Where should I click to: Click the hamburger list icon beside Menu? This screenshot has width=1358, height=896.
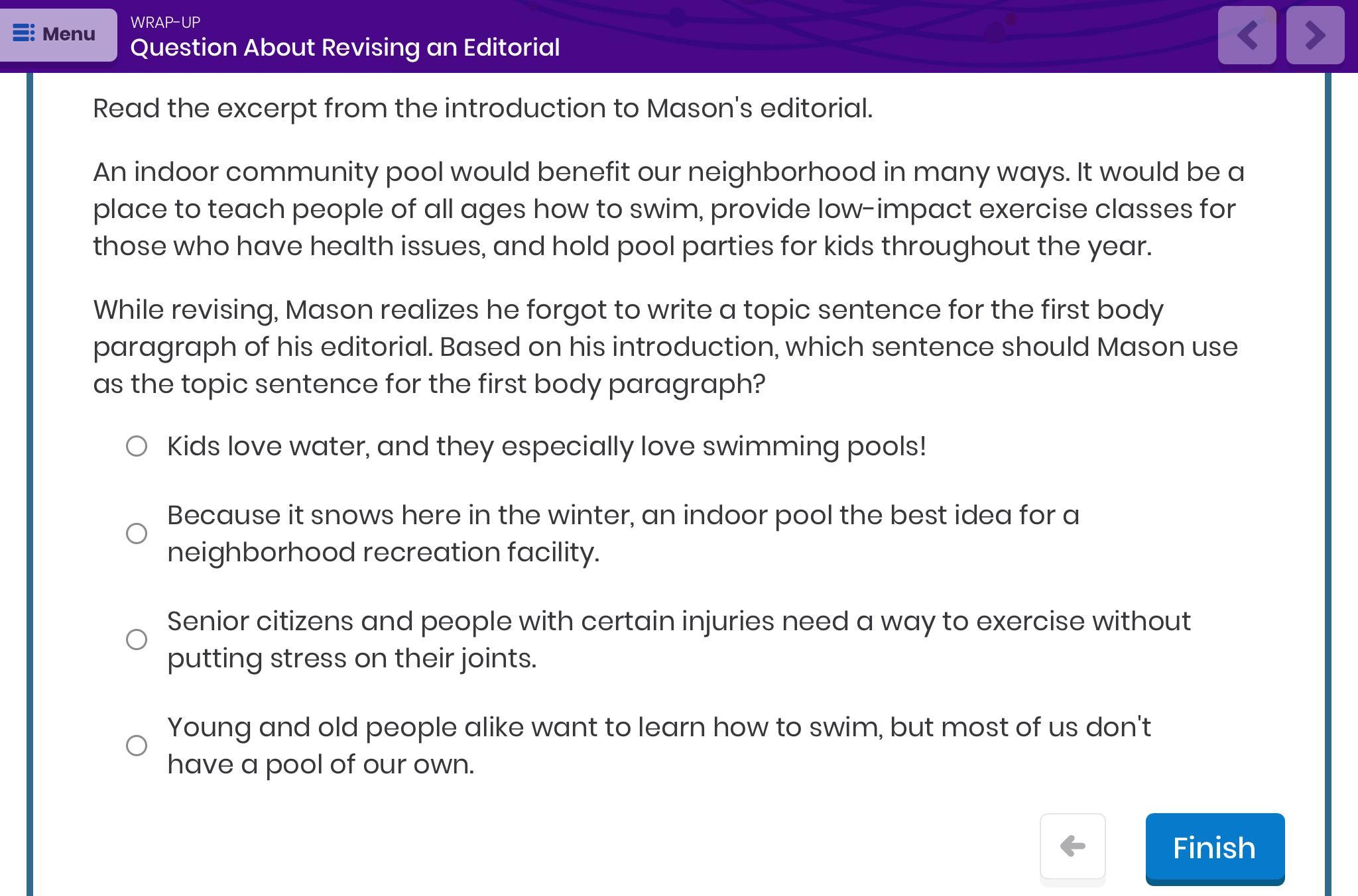point(24,33)
